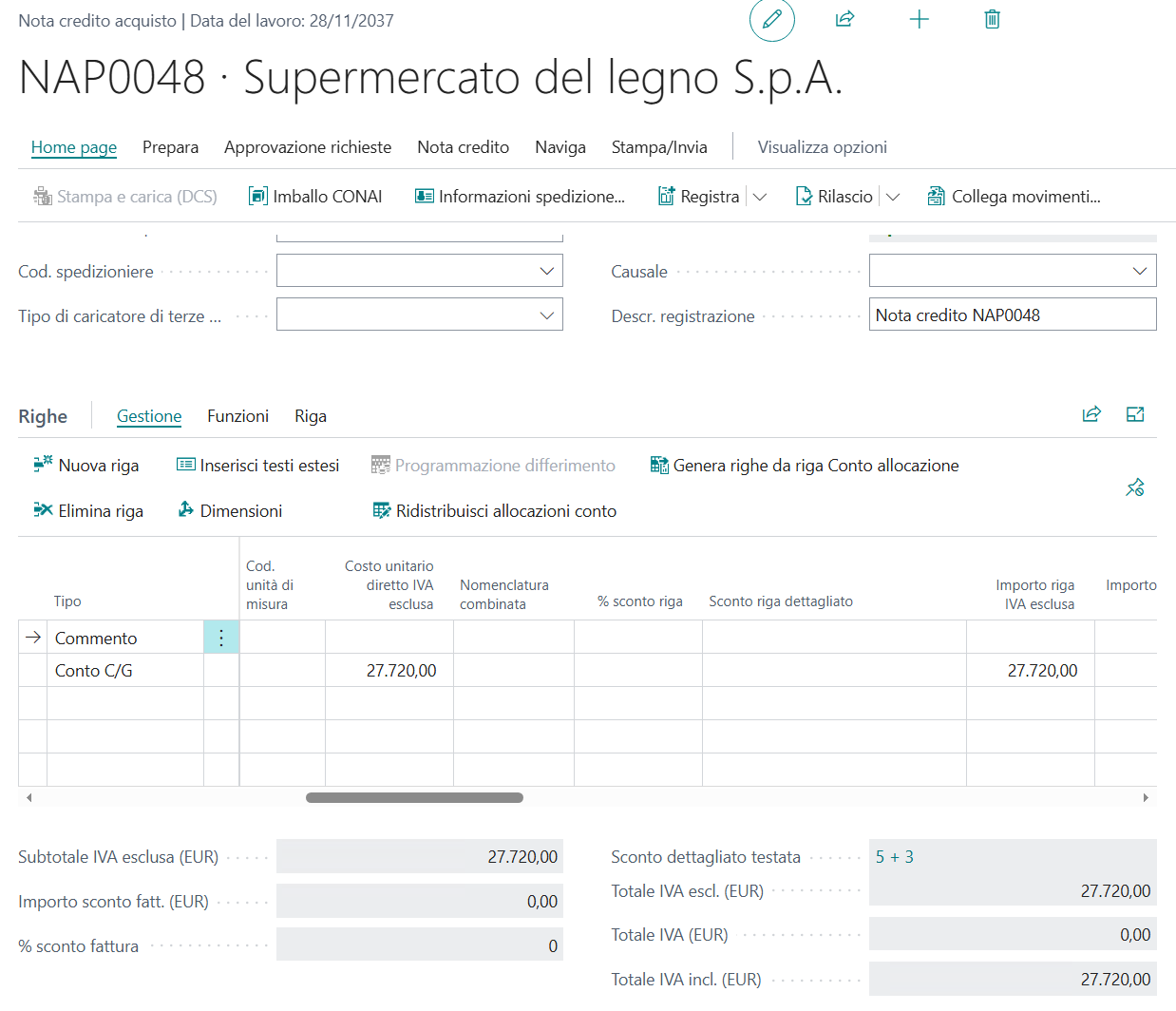The height and width of the screenshot is (1011, 1176).
Task: Open the Tipo di caricatore dropdown
Action: [x=546, y=315]
